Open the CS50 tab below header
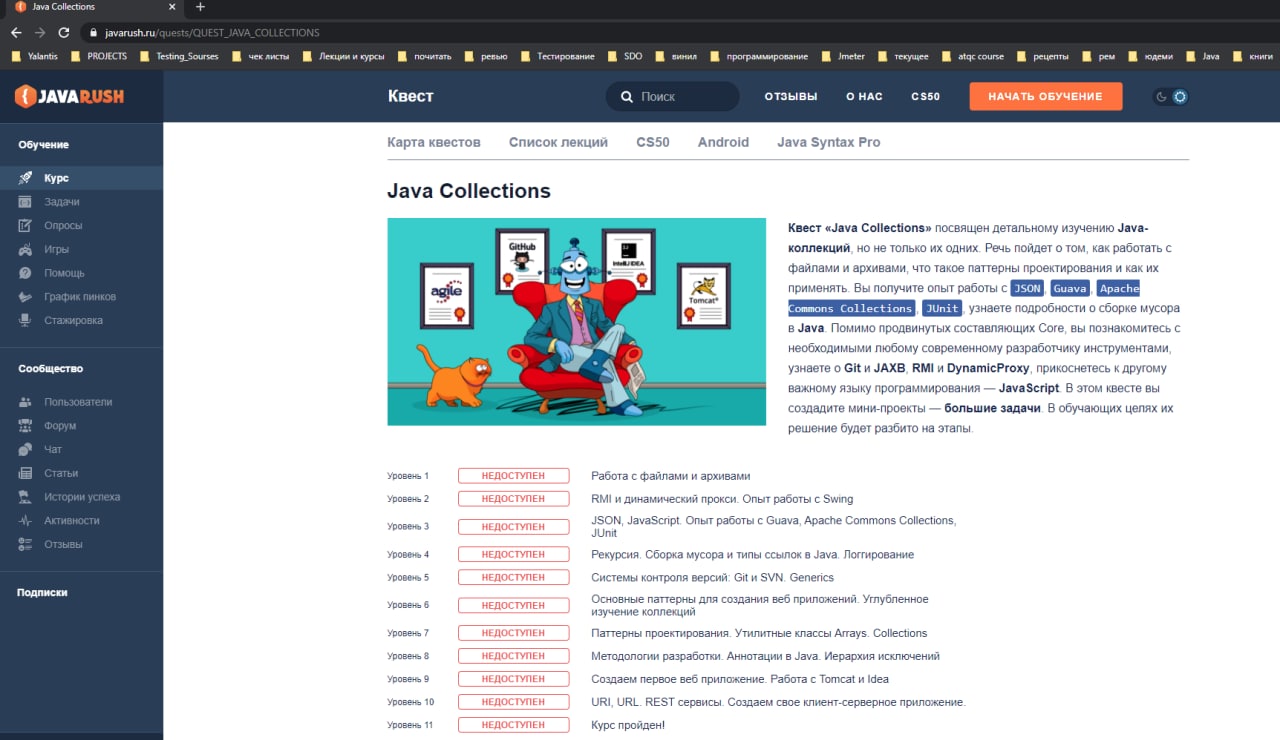Viewport: 1280px width, 740px height. pos(653,142)
